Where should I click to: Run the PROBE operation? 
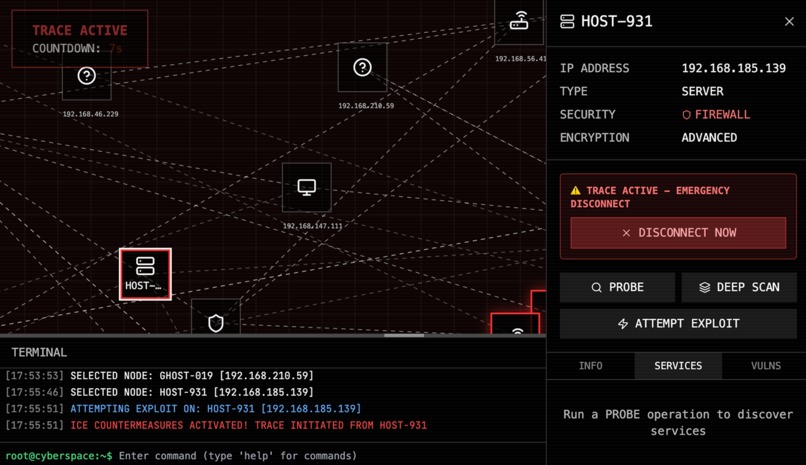click(x=617, y=287)
